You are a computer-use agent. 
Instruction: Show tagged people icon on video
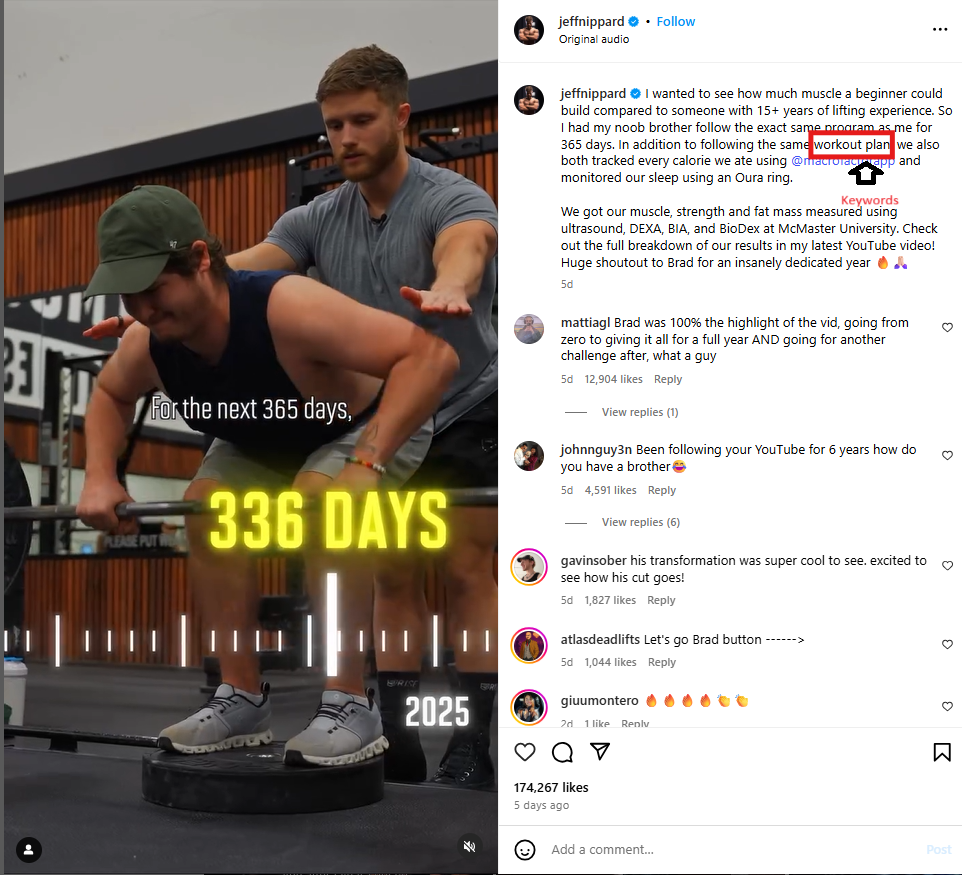tap(29, 850)
